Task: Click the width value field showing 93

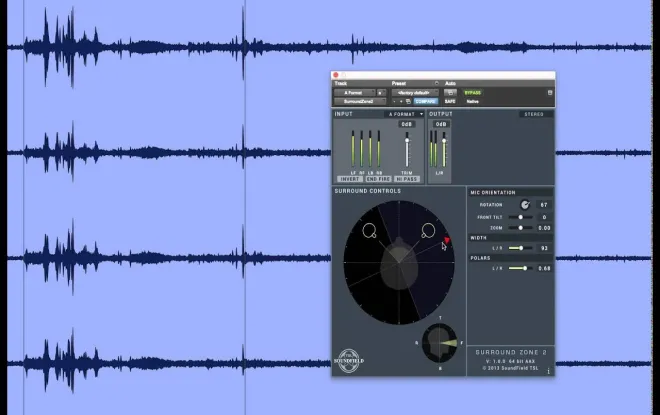Action: point(544,248)
